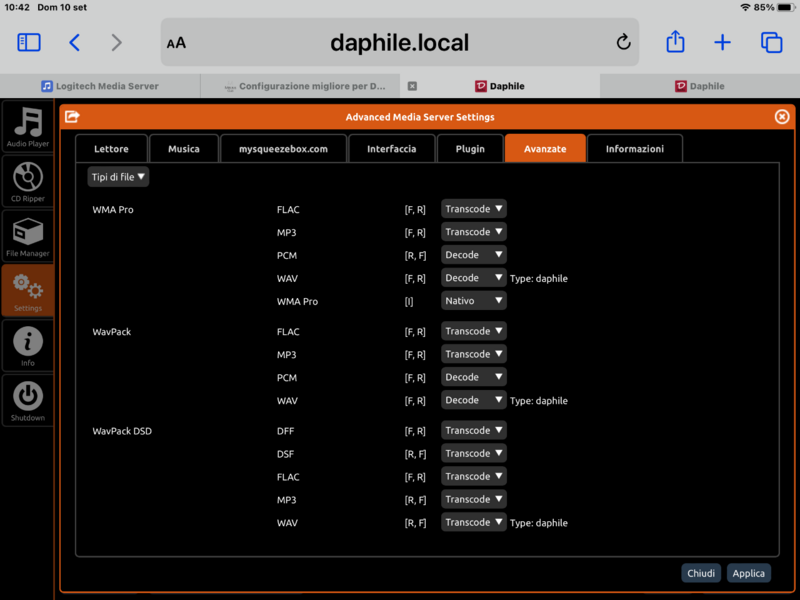This screenshot has width=800, height=600.
Task: Open the File Manager icon
Action: 28,237
